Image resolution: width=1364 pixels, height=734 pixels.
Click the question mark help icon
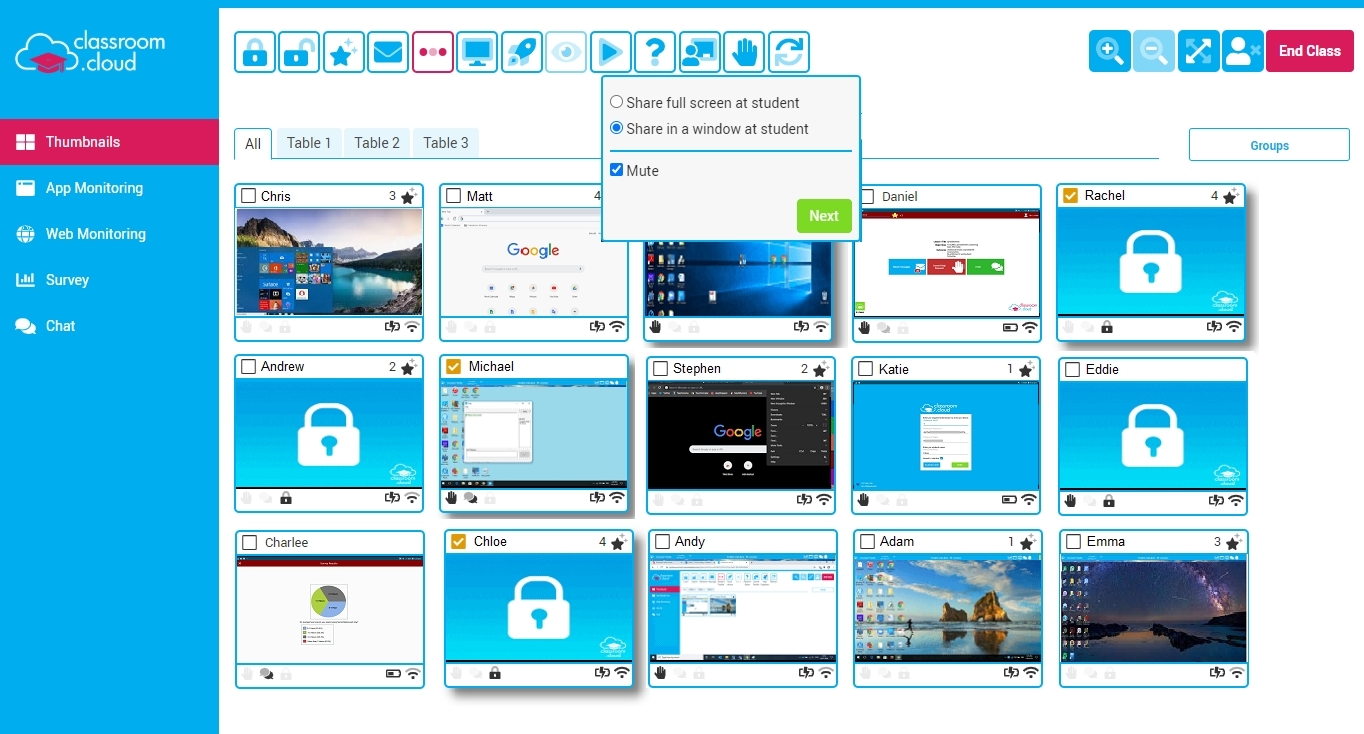655,52
